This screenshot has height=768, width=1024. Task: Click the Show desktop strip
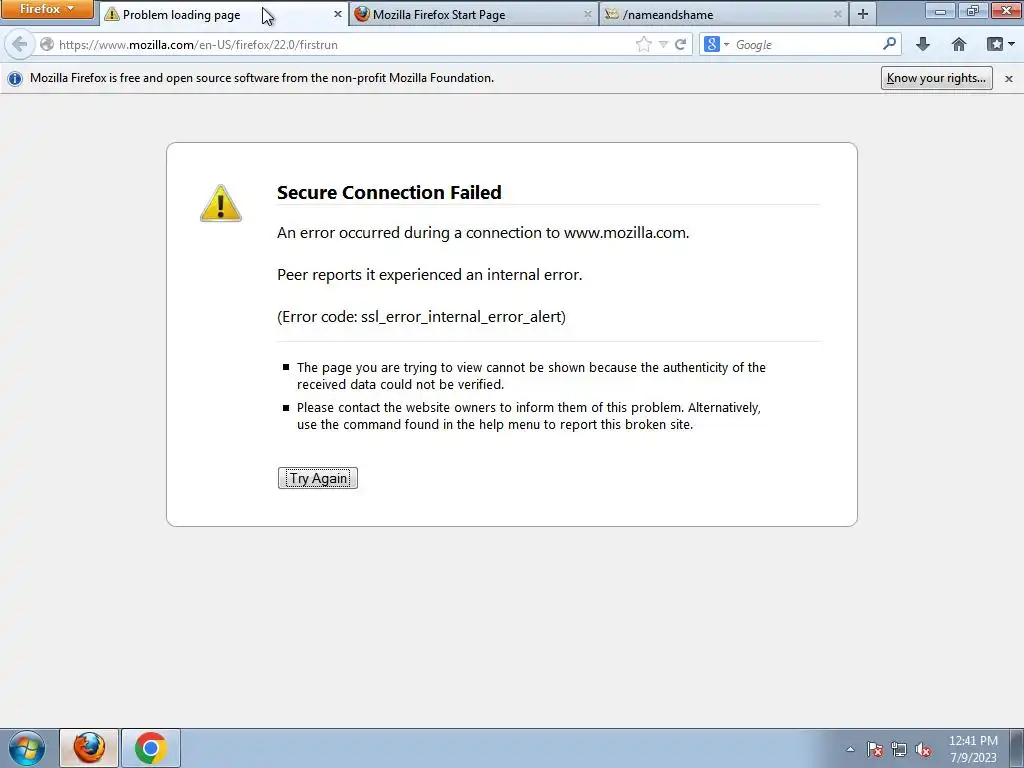[x=1017, y=748]
